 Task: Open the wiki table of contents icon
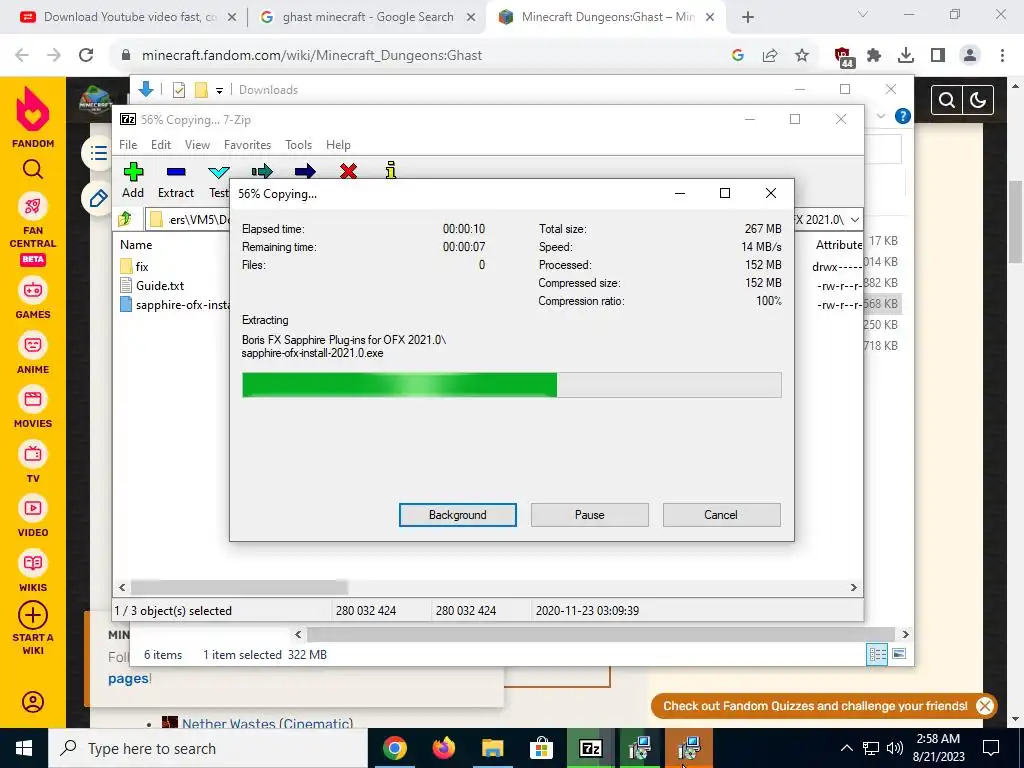pos(99,153)
